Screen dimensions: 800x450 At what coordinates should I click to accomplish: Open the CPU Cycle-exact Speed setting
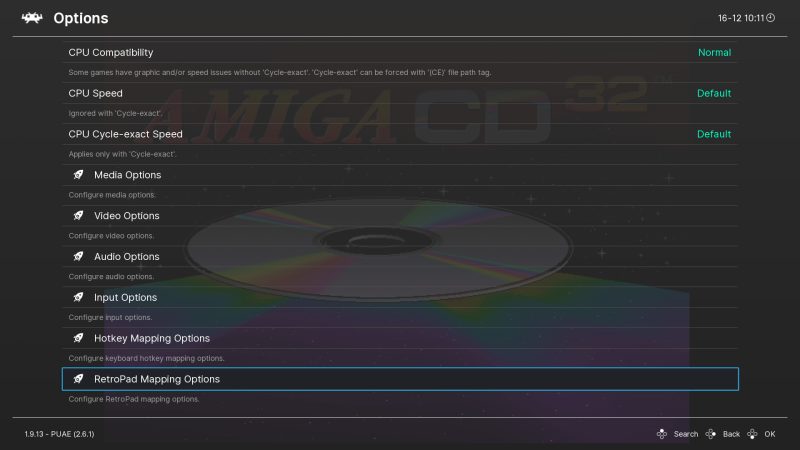tap(400, 134)
